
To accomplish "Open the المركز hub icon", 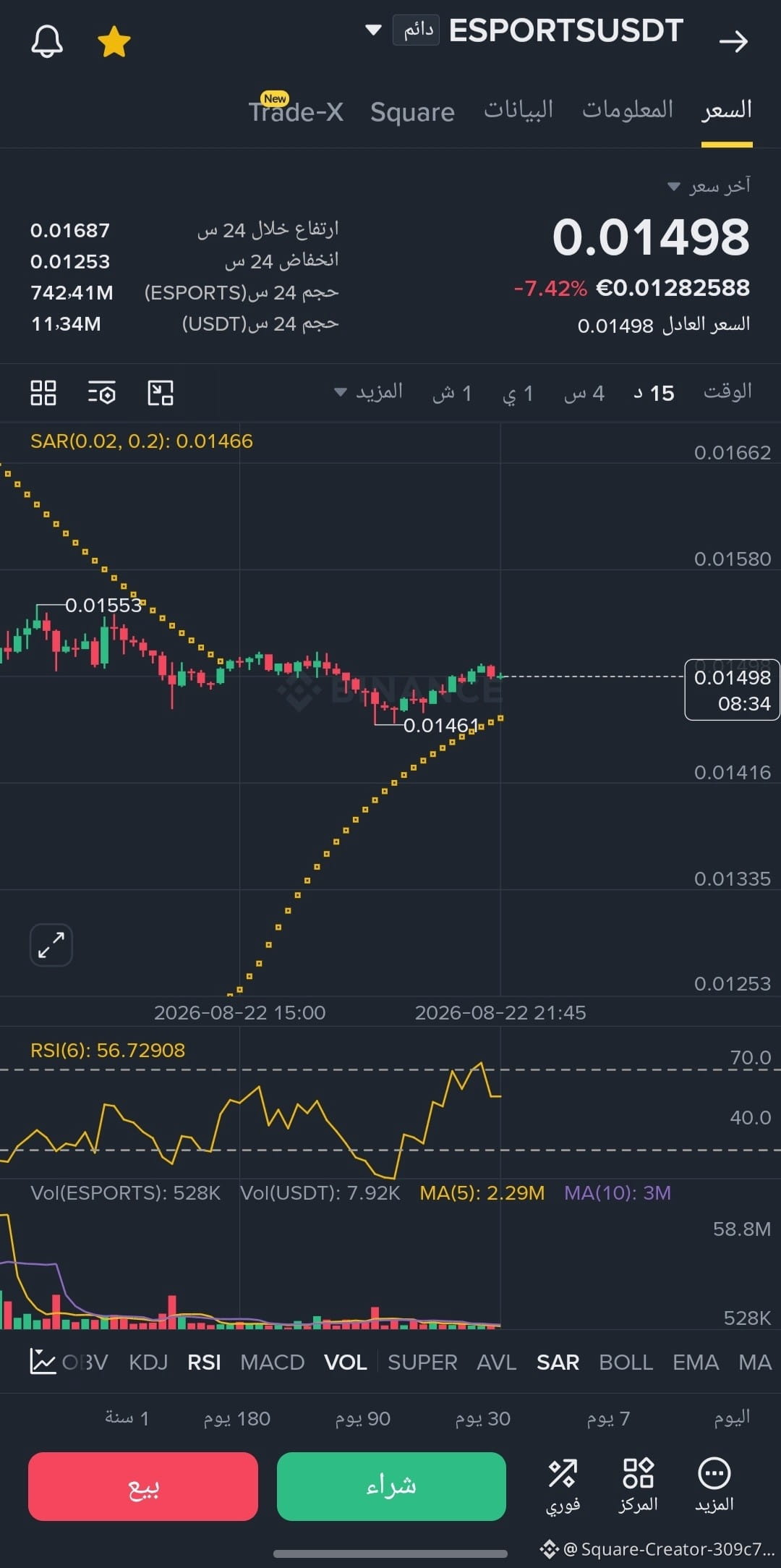I will (x=638, y=1486).
